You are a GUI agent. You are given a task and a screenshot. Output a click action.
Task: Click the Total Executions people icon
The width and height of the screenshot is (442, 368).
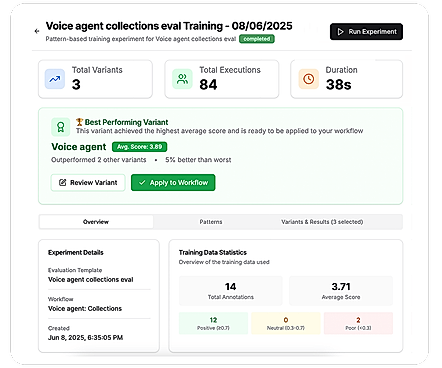coord(182,79)
